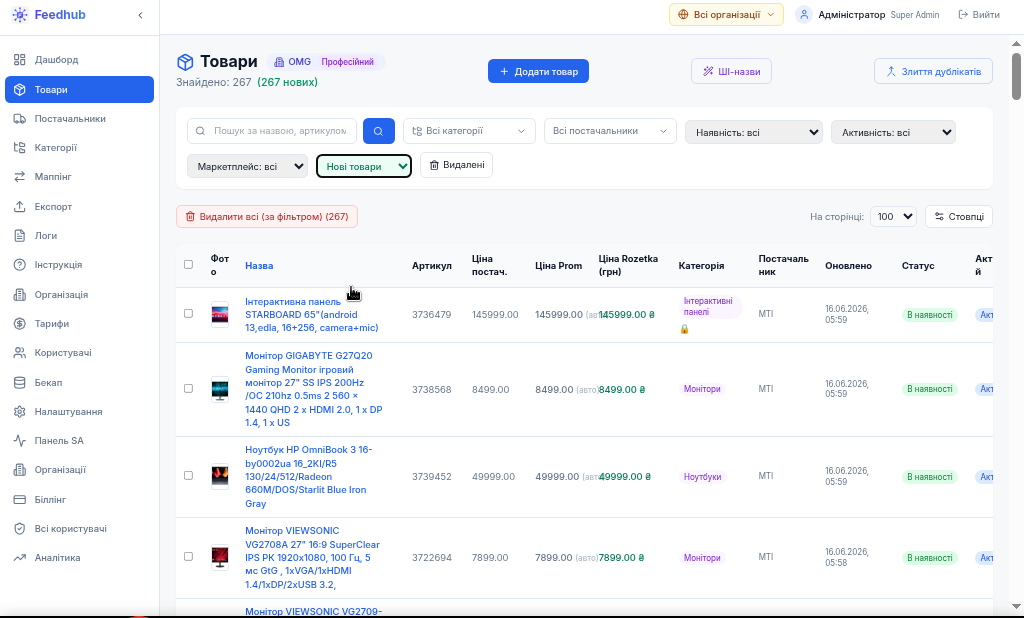
Task: Open Всі постачальники dropdown
Action: click(x=610, y=131)
